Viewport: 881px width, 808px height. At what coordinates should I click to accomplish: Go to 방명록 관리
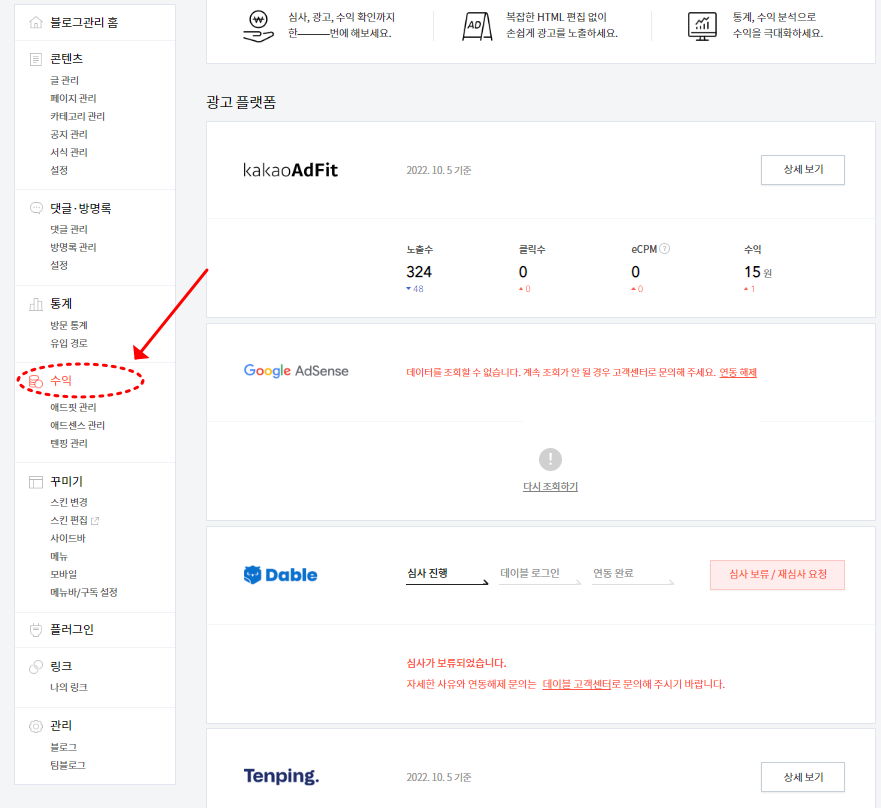(x=74, y=247)
